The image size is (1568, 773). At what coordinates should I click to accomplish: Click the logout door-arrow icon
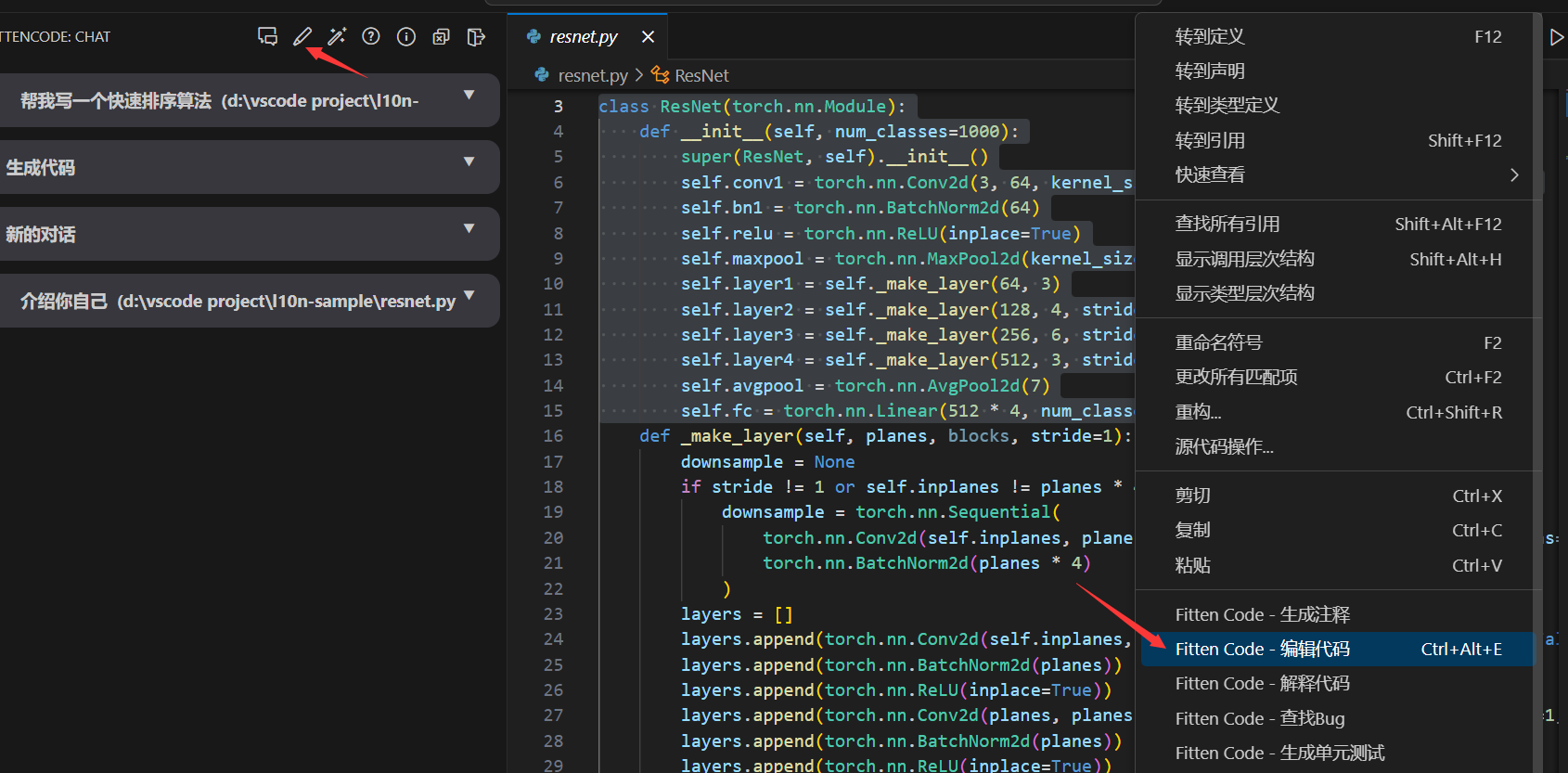tap(476, 36)
